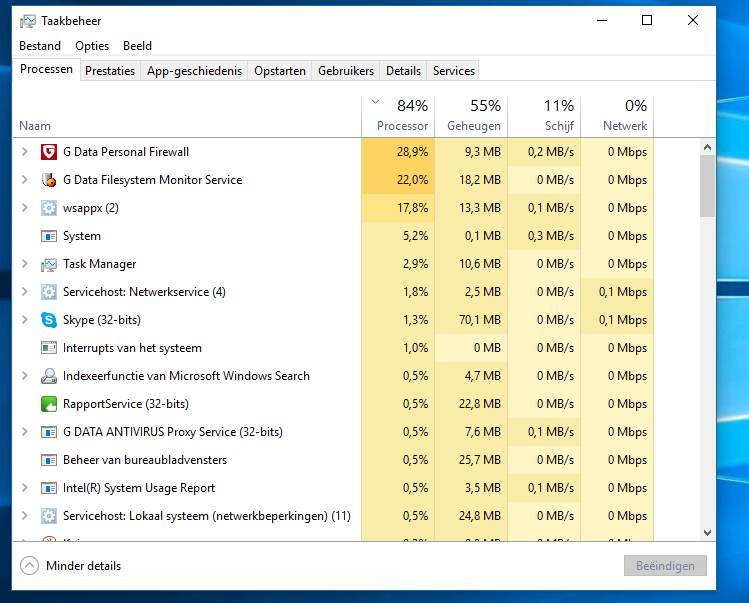Click the Skype icon in the process list
This screenshot has height=603, width=749.
[x=49, y=320]
